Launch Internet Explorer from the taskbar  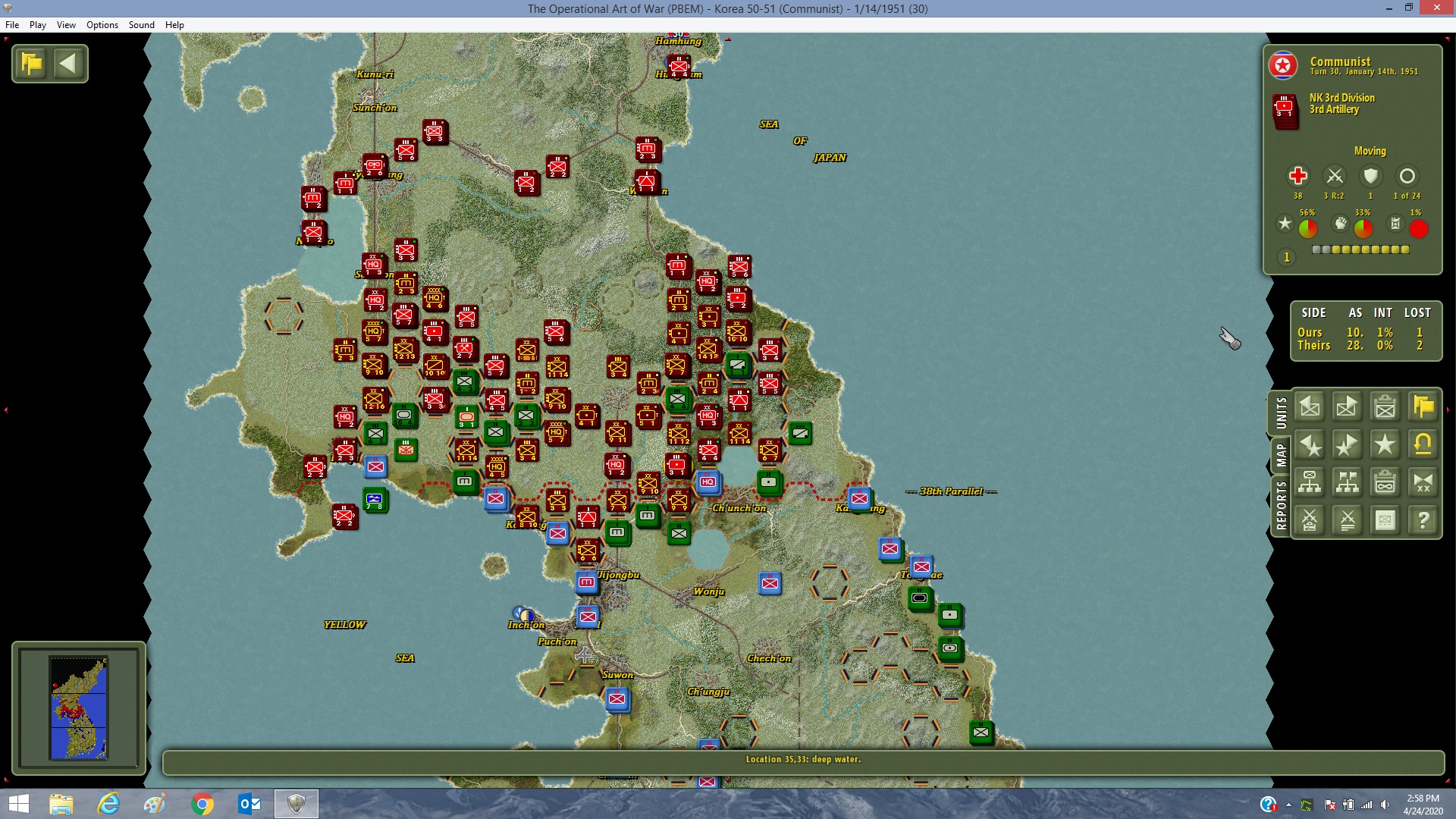(108, 804)
